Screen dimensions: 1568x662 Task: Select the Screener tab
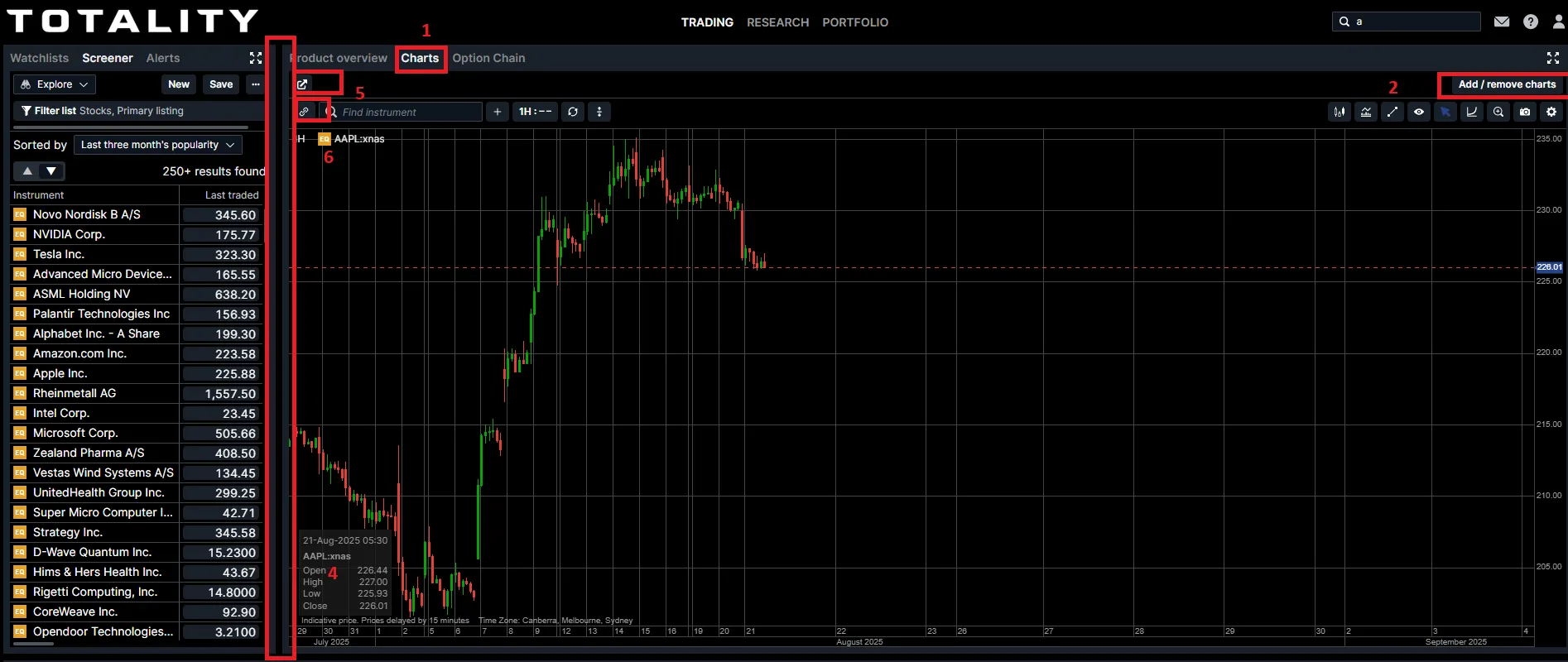click(108, 58)
